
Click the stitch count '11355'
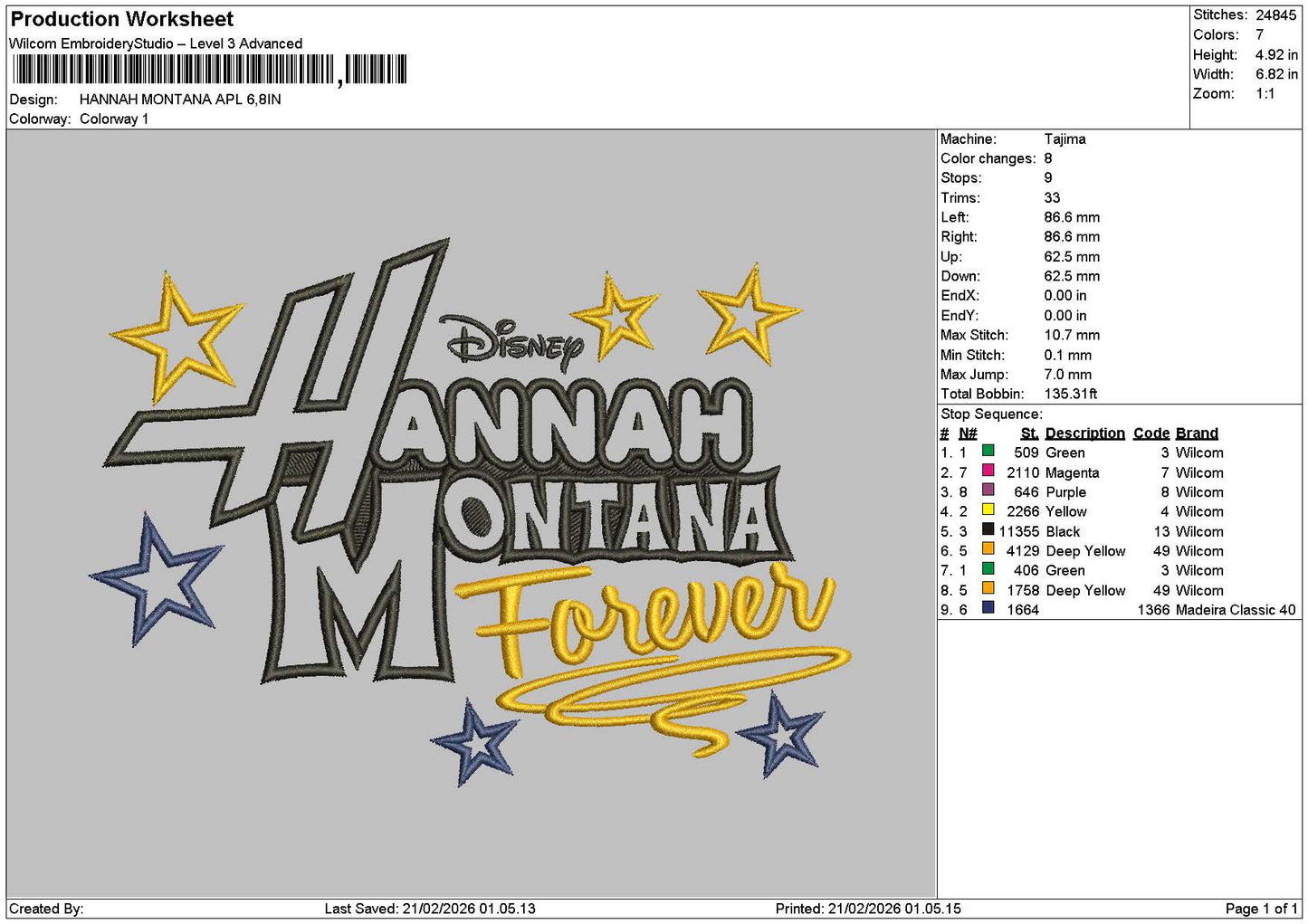[x=1018, y=532]
